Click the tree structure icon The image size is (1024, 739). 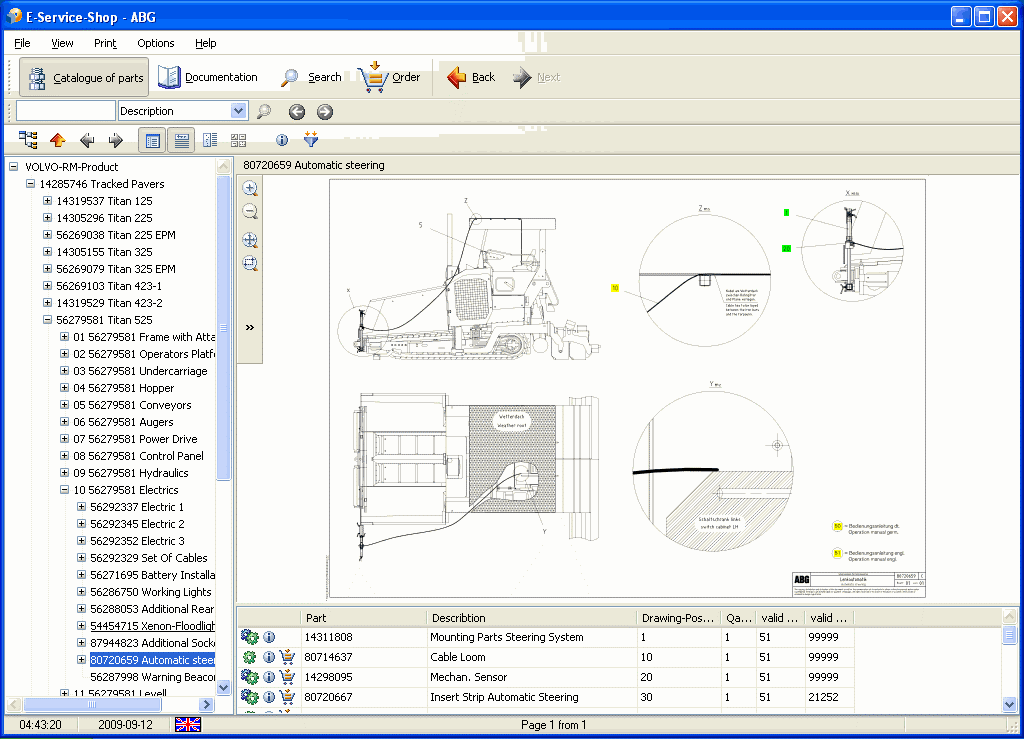click(x=28, y=140)
